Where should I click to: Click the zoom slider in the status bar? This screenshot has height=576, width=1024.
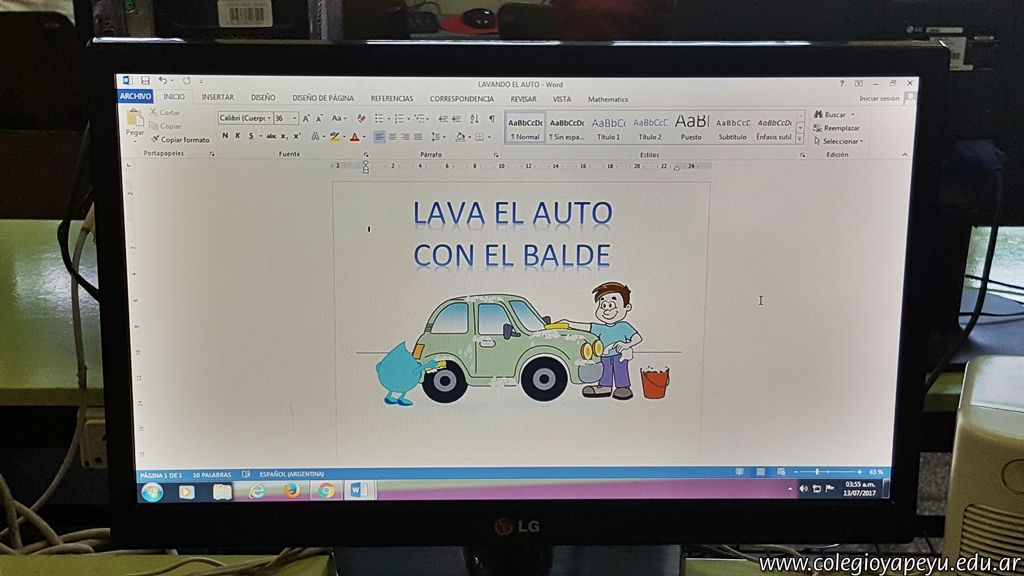818,472
